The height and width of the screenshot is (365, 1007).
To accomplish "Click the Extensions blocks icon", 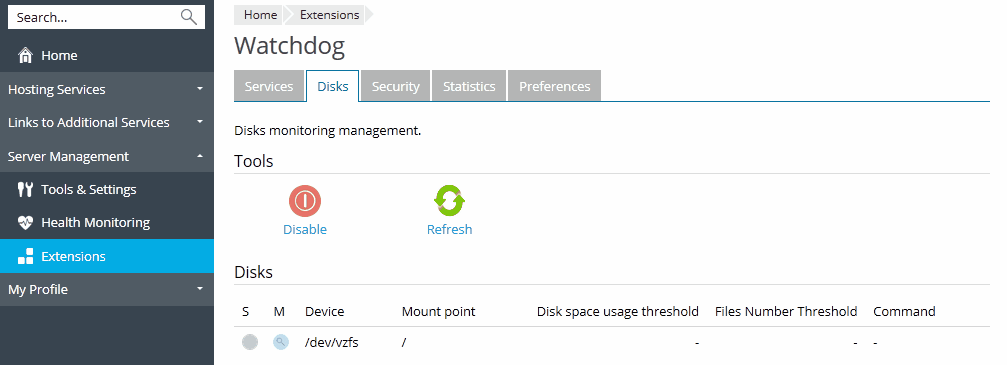I will click(x=25, y=256).
